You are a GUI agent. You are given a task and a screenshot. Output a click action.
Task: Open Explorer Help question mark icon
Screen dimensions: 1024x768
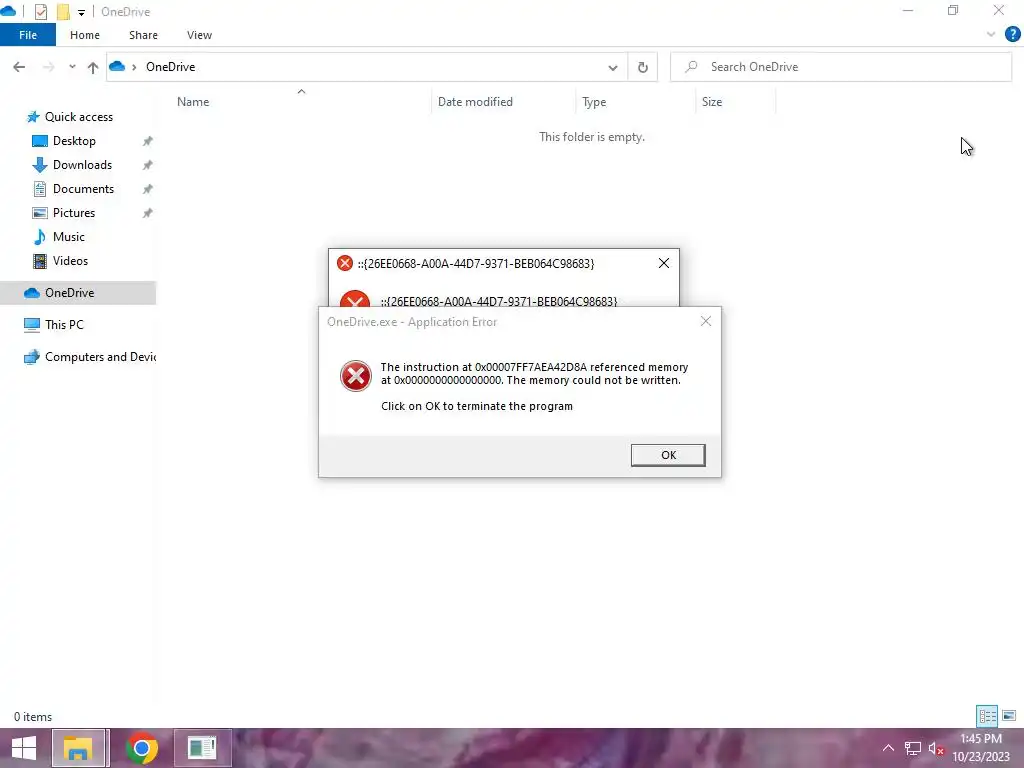click(1012, 35)
